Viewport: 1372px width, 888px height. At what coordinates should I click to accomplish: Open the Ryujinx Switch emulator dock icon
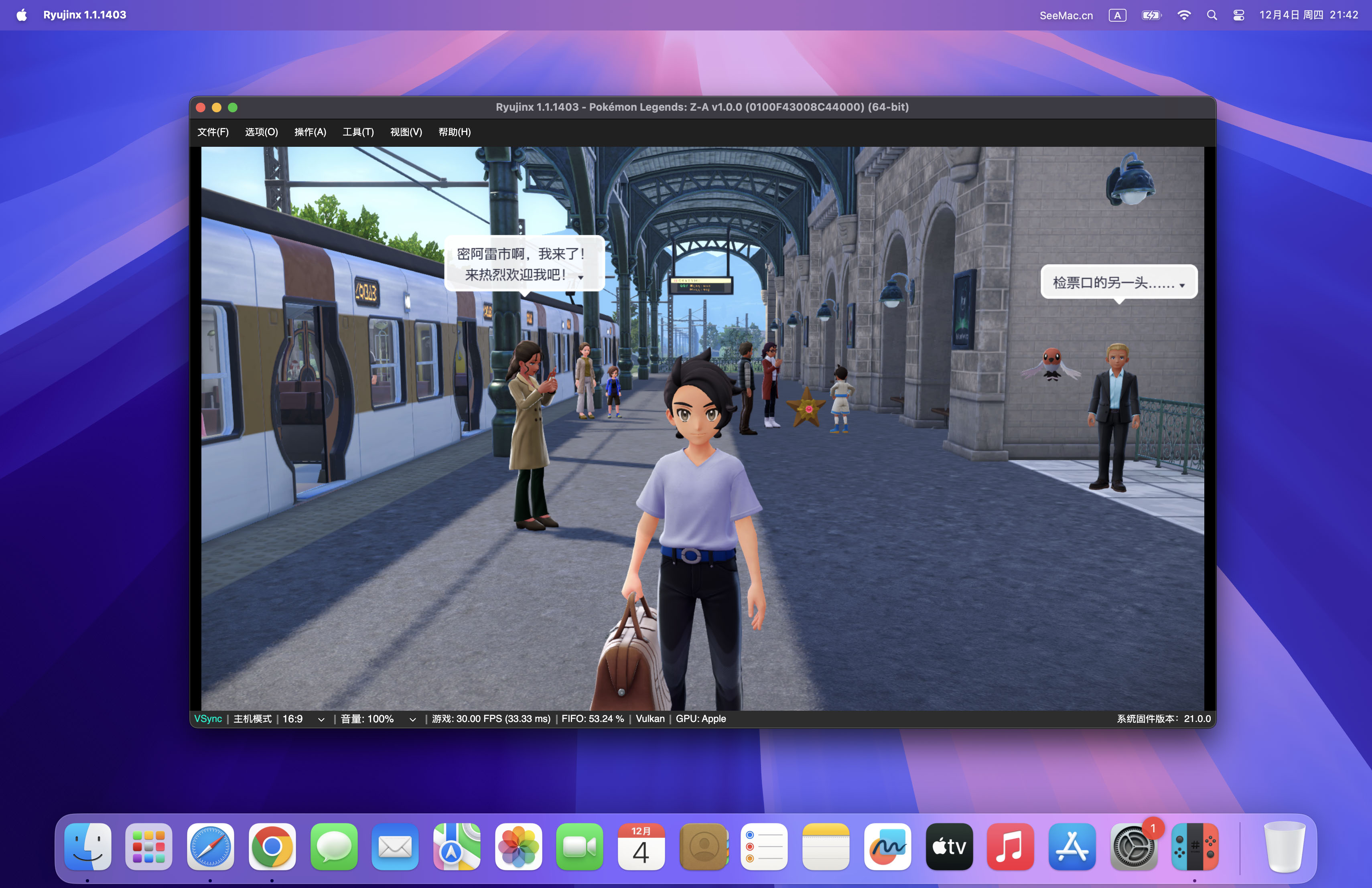coord(1194,847)
